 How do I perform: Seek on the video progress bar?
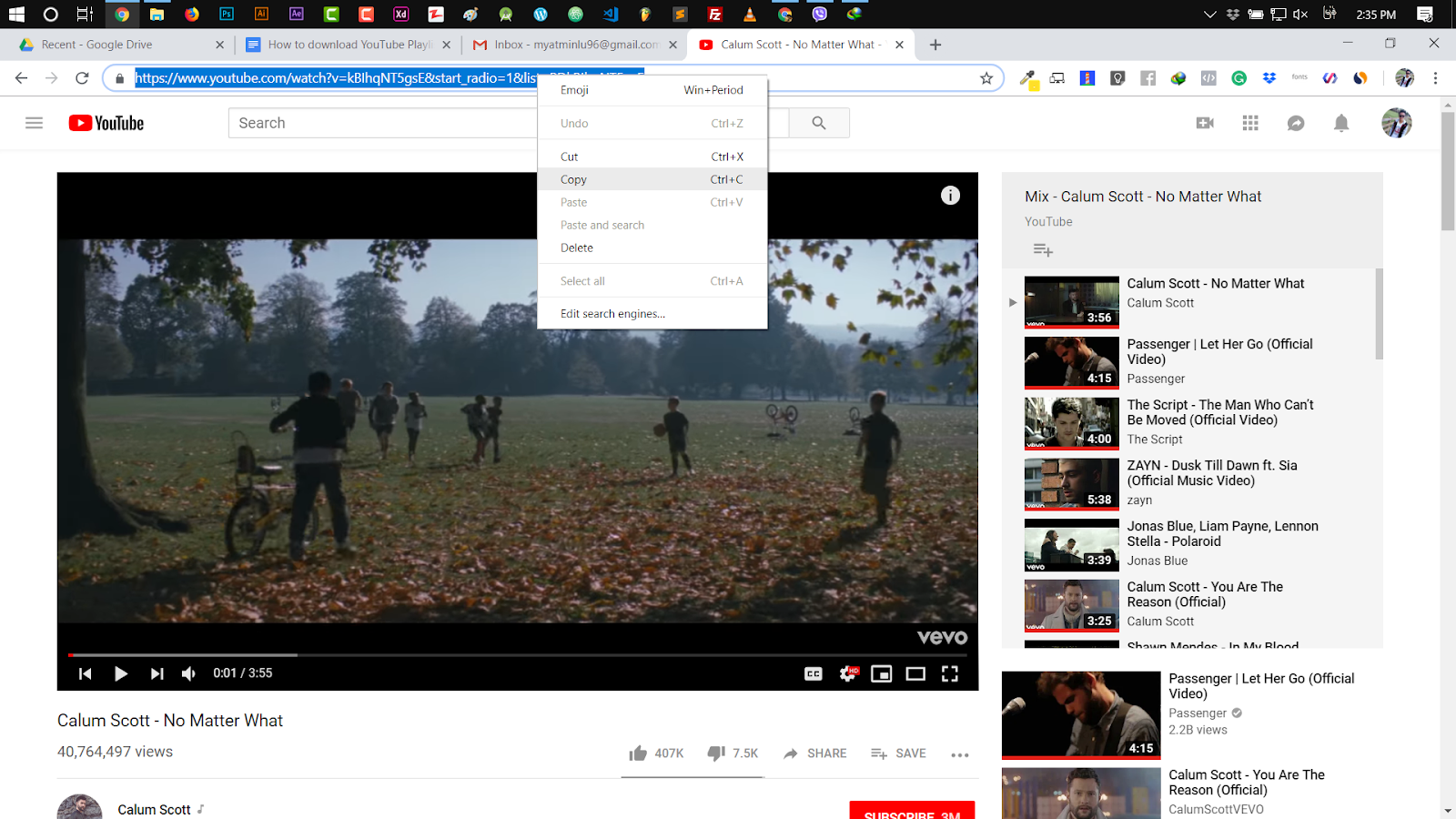point(518,654)
